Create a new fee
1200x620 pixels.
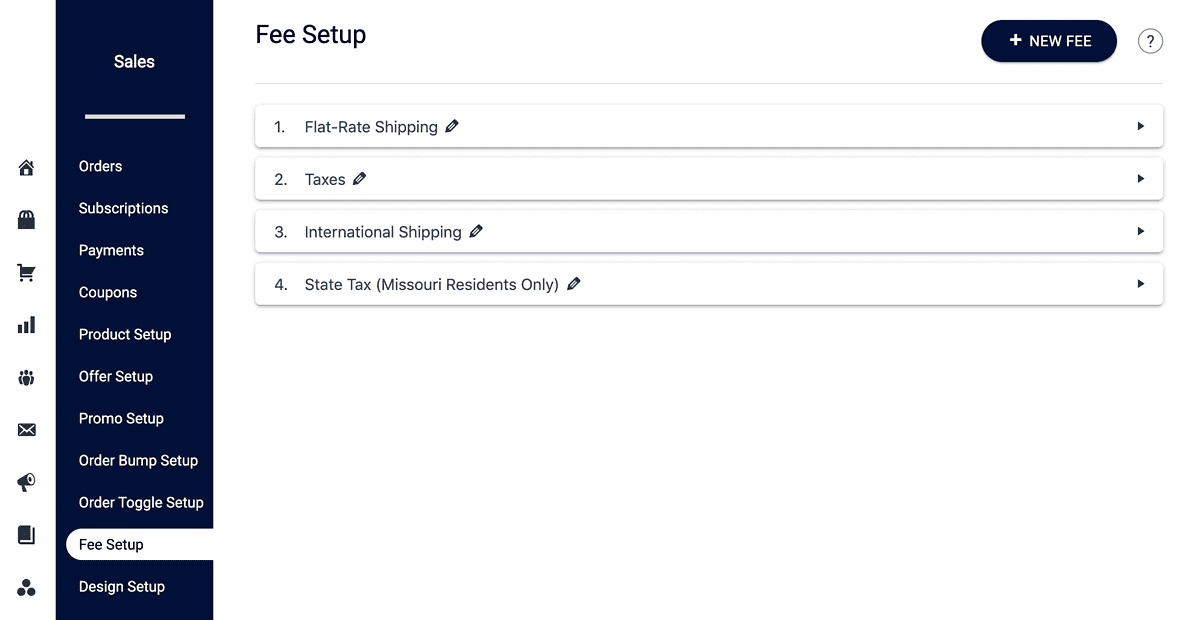pos(1048,41)
